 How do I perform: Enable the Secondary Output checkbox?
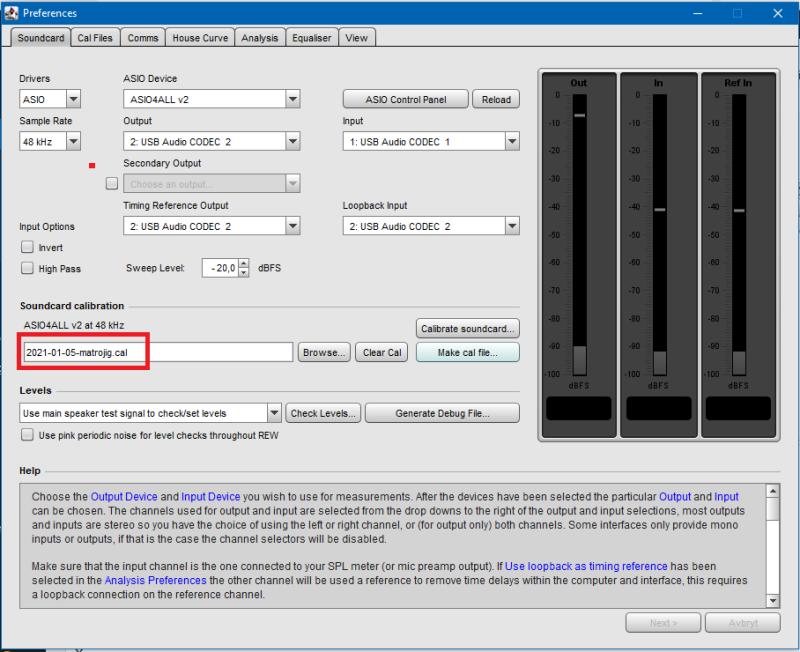[112, 183]
